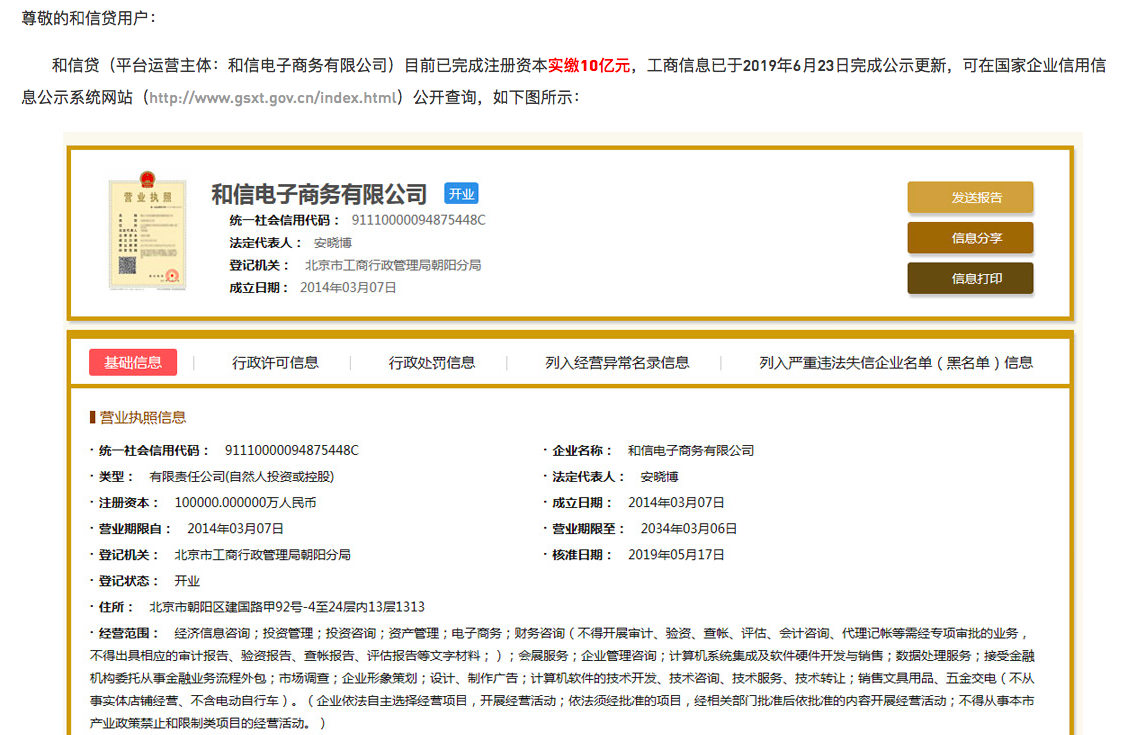Click the 企业名称 value in license info
Image resolution: width=1124 pixels, height=735 pixels.
tap(691, 450)
